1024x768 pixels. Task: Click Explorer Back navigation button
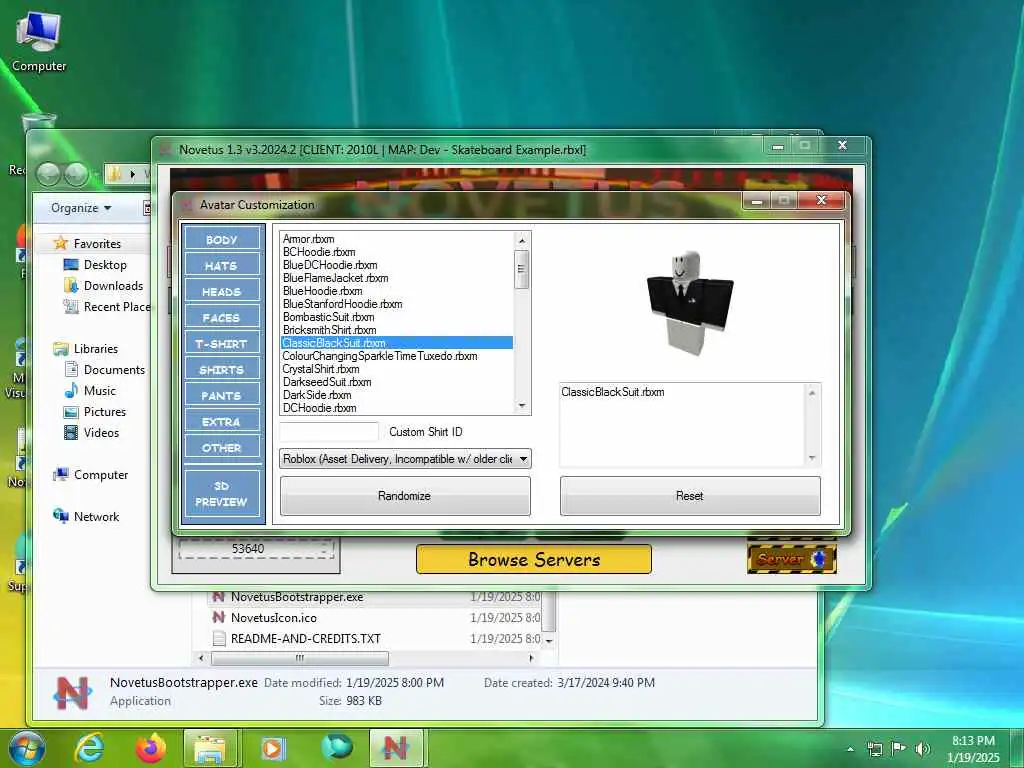[48, 174]
